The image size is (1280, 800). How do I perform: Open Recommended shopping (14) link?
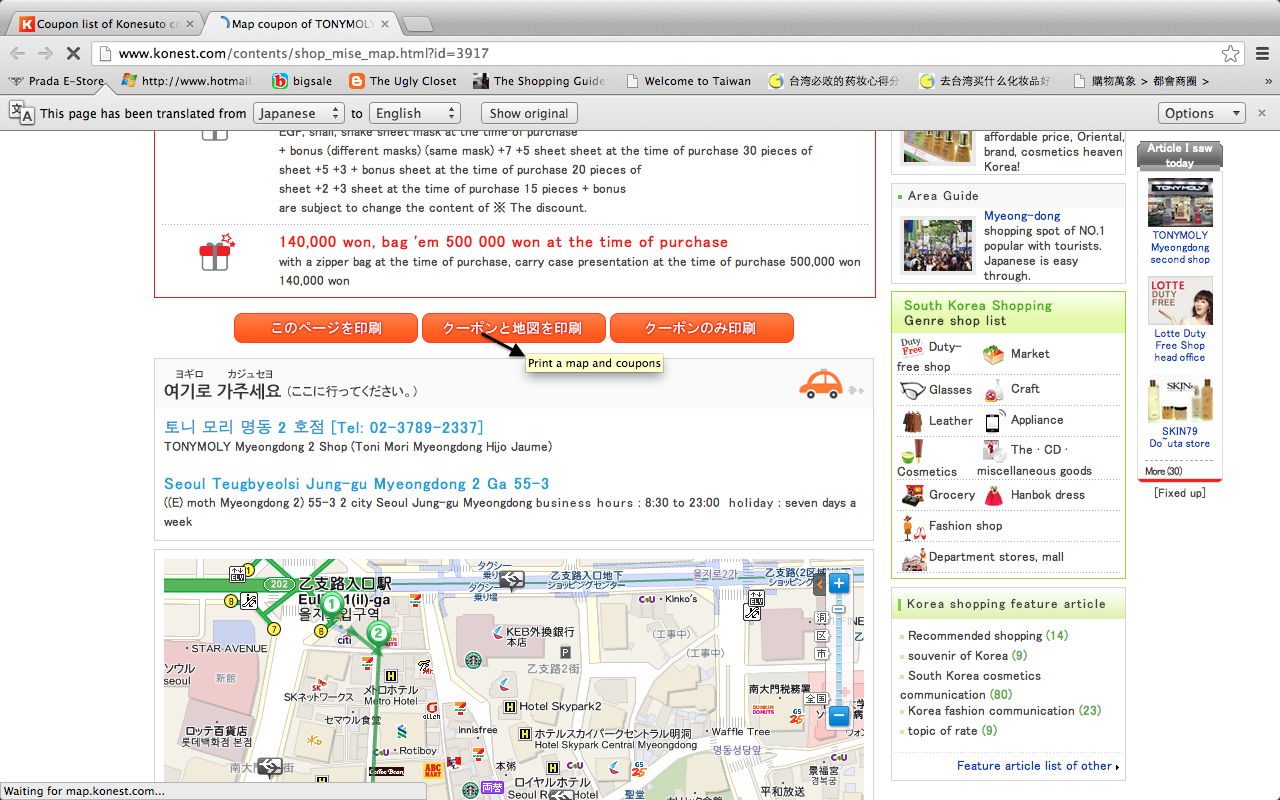(988, 636)
